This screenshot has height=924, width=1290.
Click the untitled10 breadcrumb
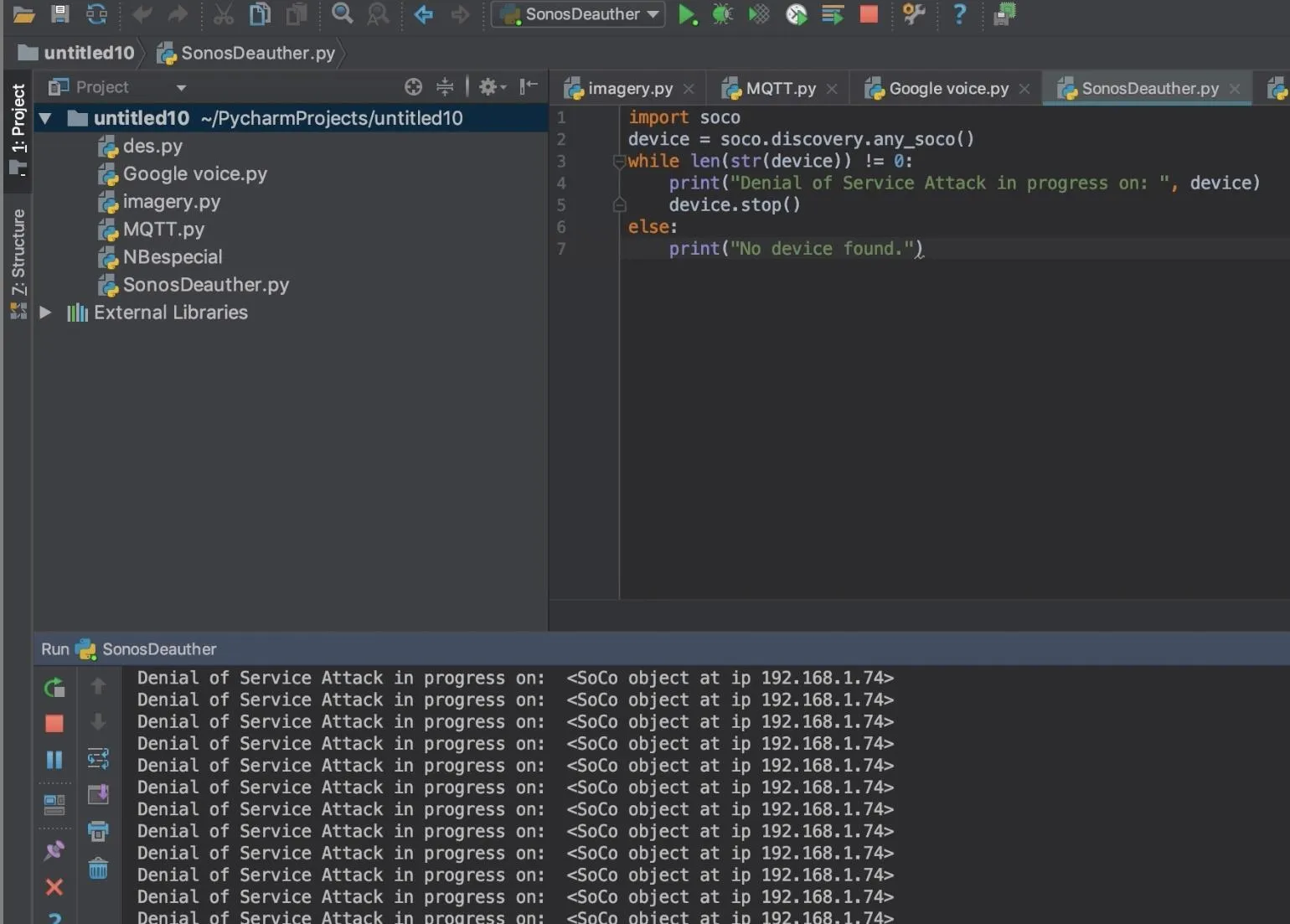[77, 53]
